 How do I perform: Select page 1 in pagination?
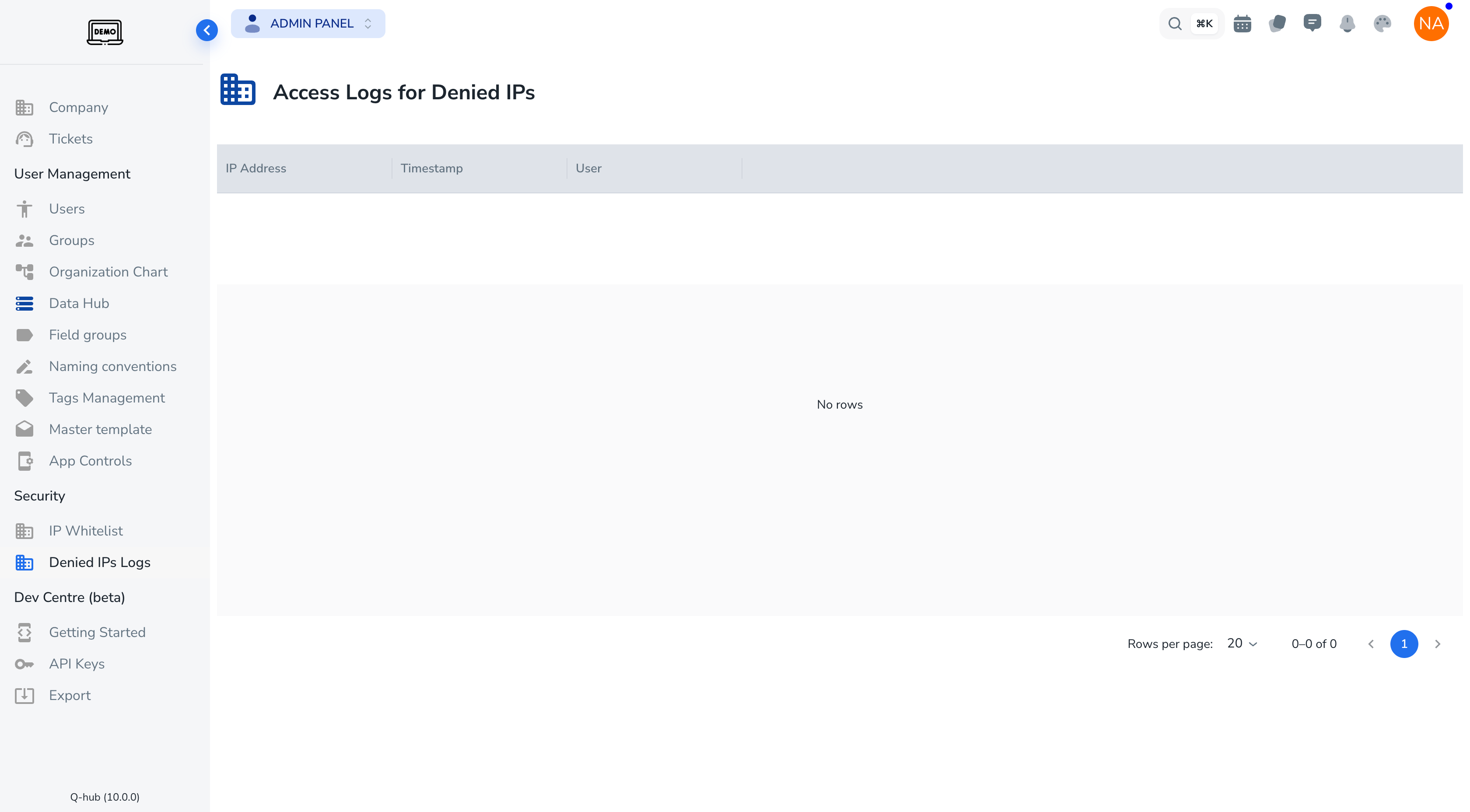pyautogui.click(x=1404, y=644)
